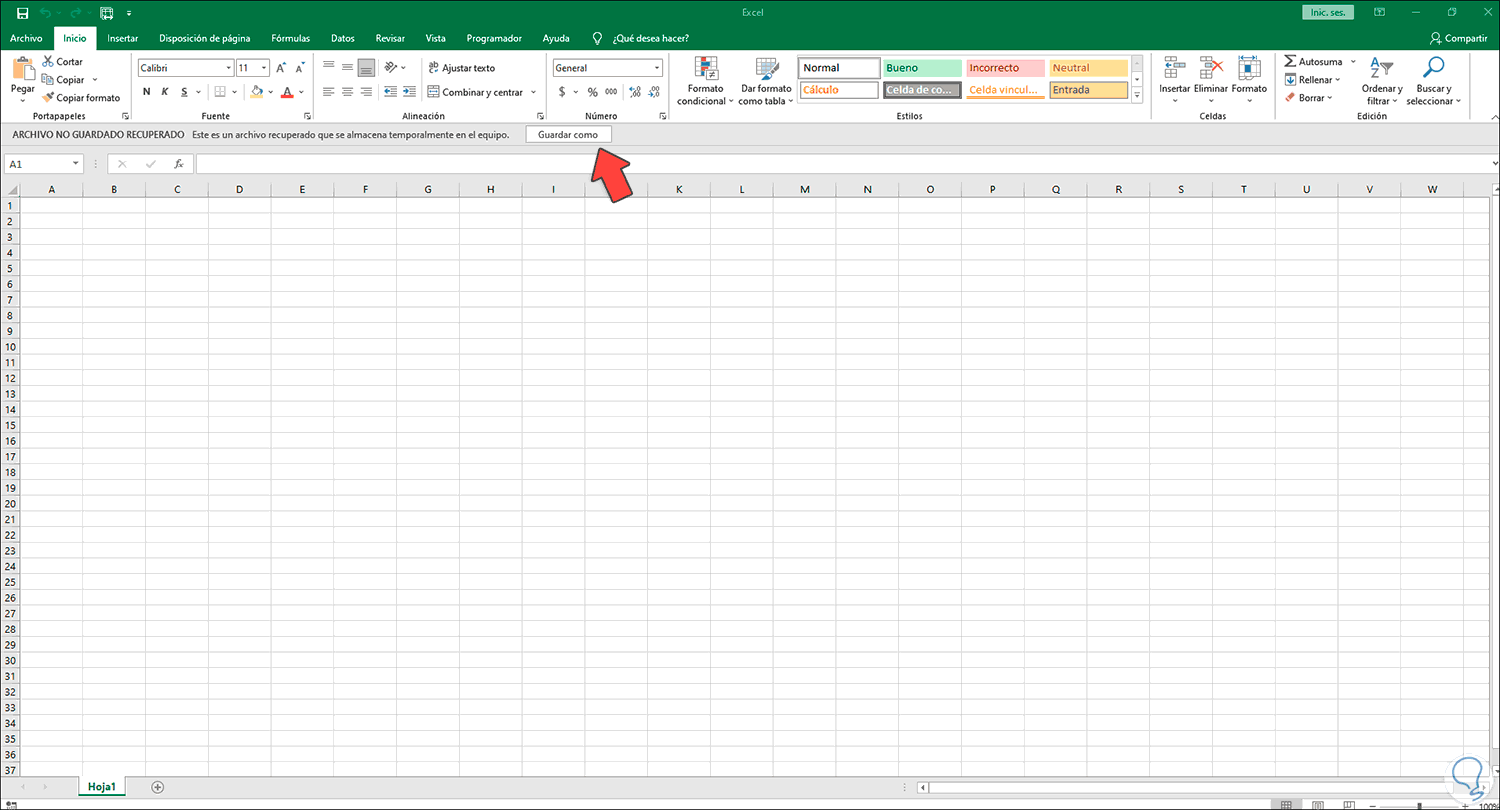Open the Formato condicional tool
Viewport: 1500px width, 810px height.
[x=705, y=80]
